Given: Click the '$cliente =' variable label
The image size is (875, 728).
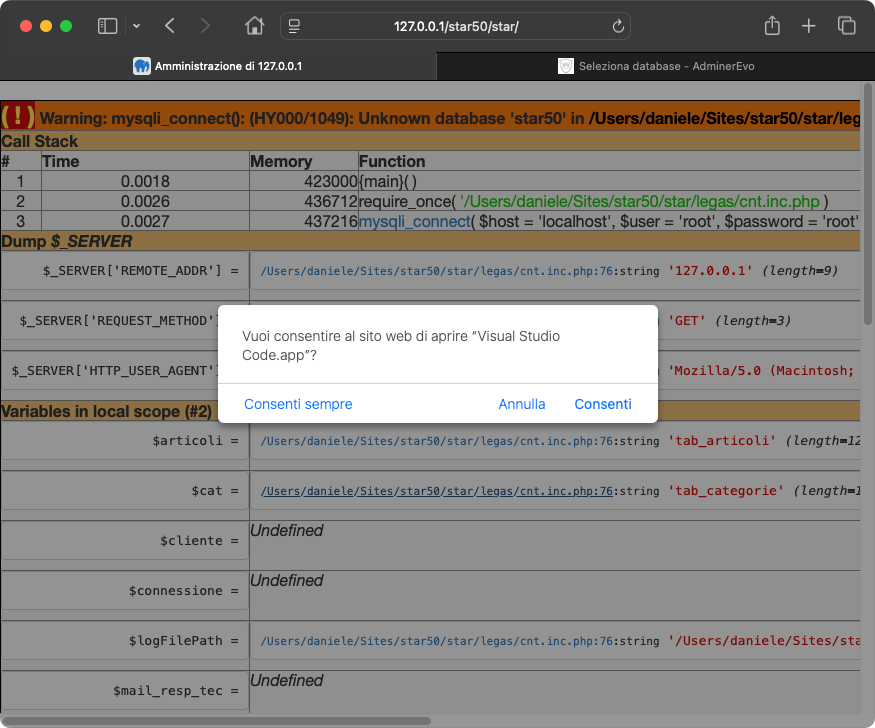Looking at the screenshot, I should pyautogui.click(x=199, y=541).
